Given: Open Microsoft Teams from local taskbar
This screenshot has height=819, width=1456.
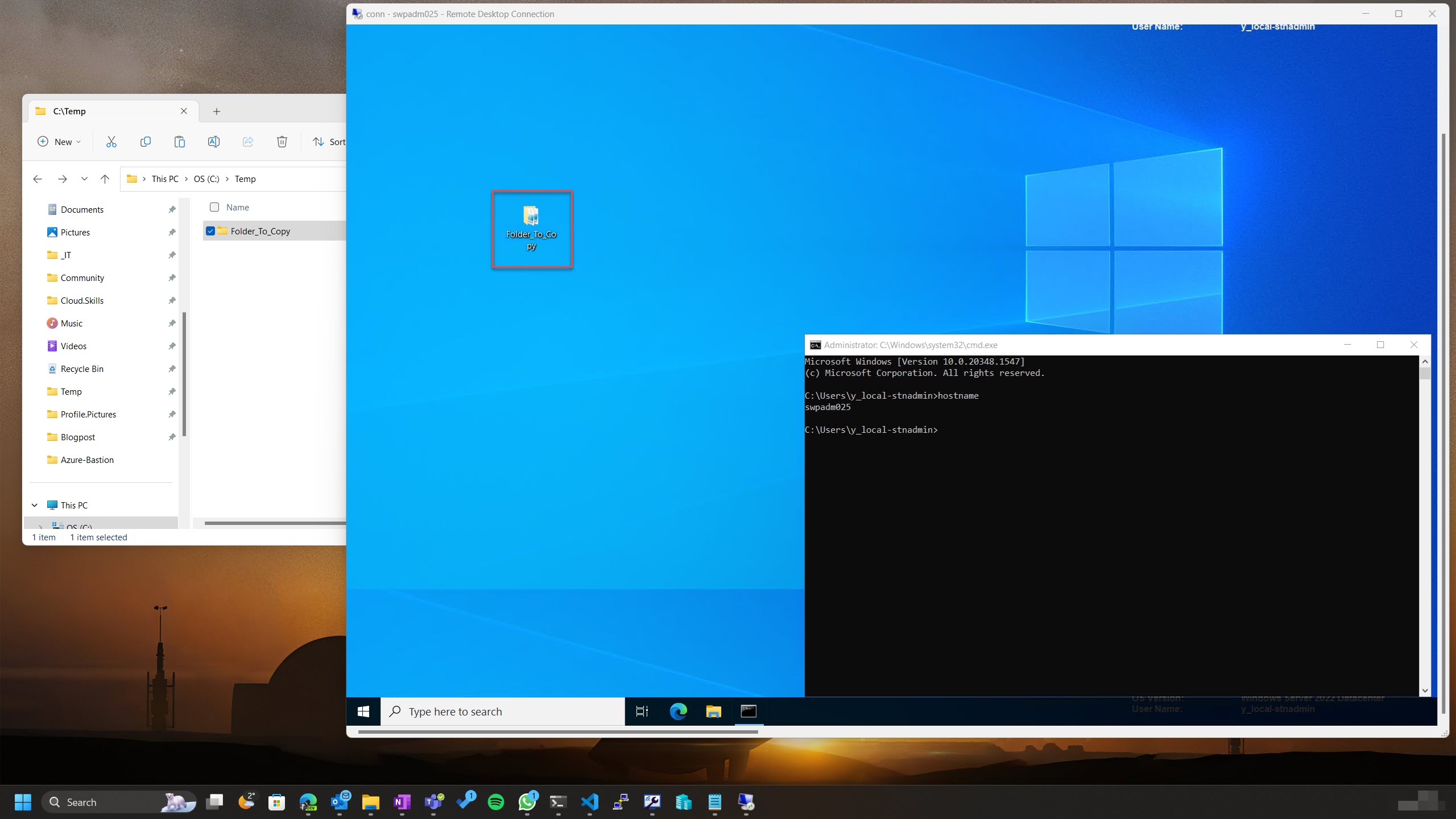Looking at the screenshot, I should [433, 802].
